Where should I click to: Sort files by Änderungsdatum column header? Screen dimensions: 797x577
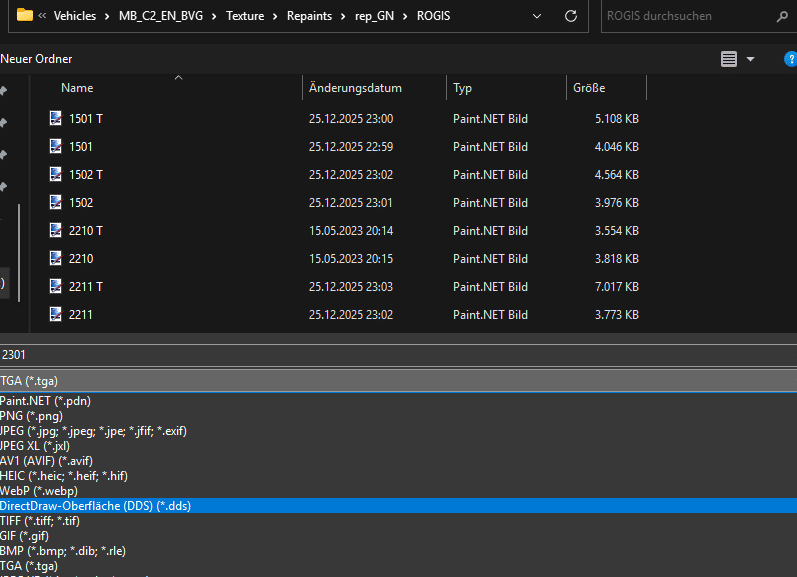point(355,88)
